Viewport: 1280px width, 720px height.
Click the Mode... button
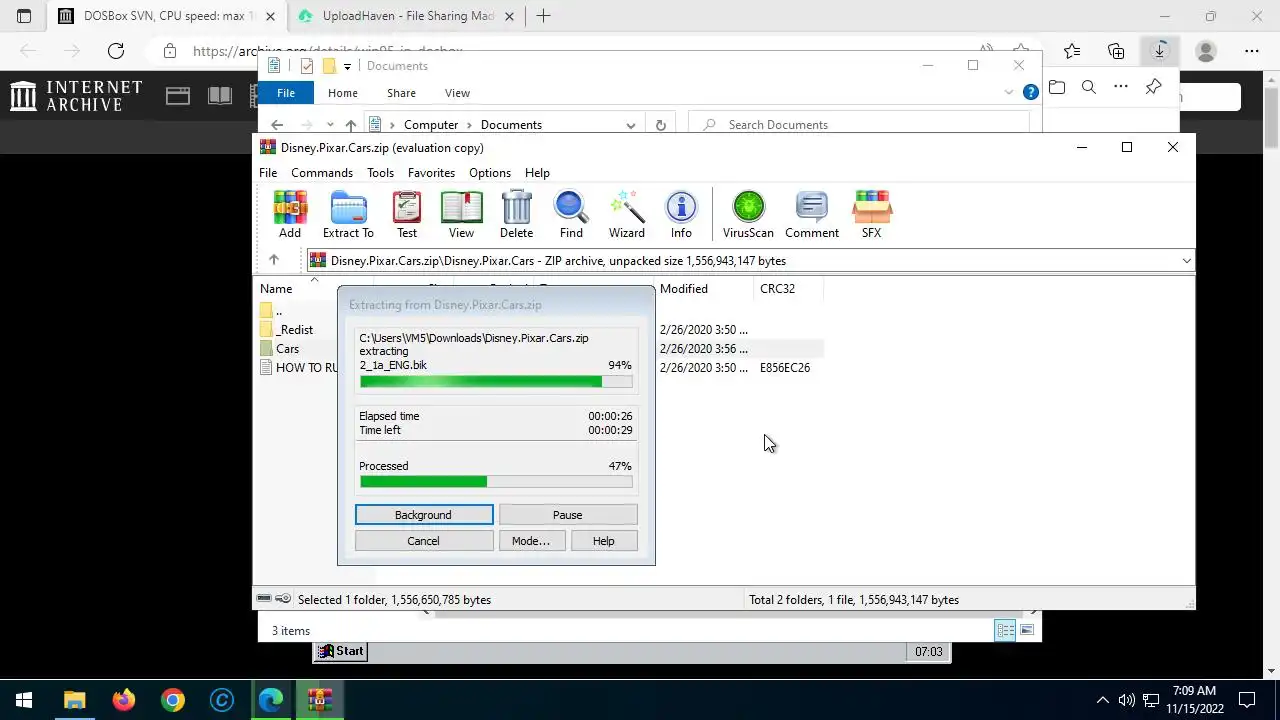click(x=531, y=541)
